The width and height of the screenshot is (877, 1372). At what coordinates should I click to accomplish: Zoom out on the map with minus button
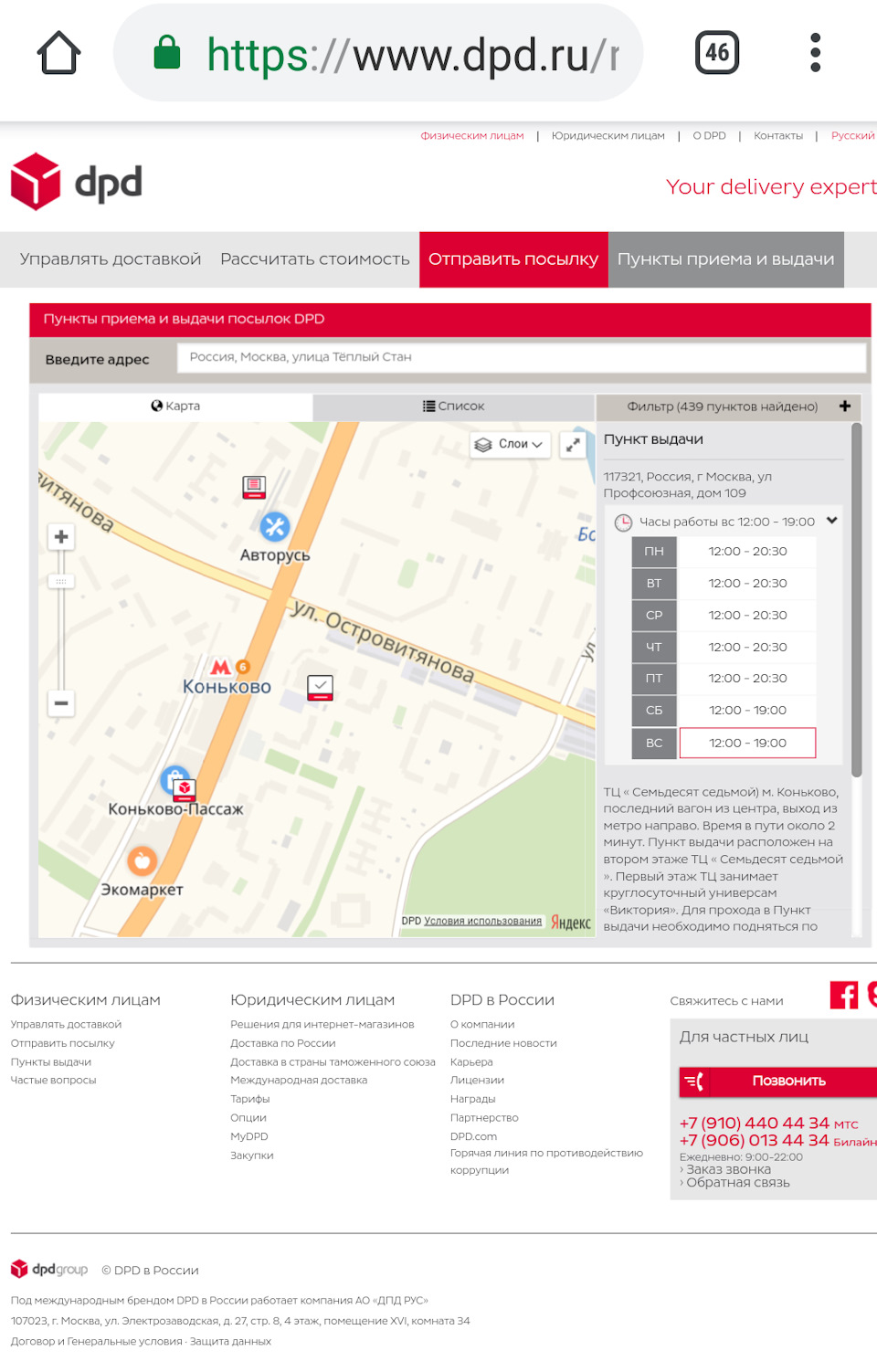tap(61, 702)
